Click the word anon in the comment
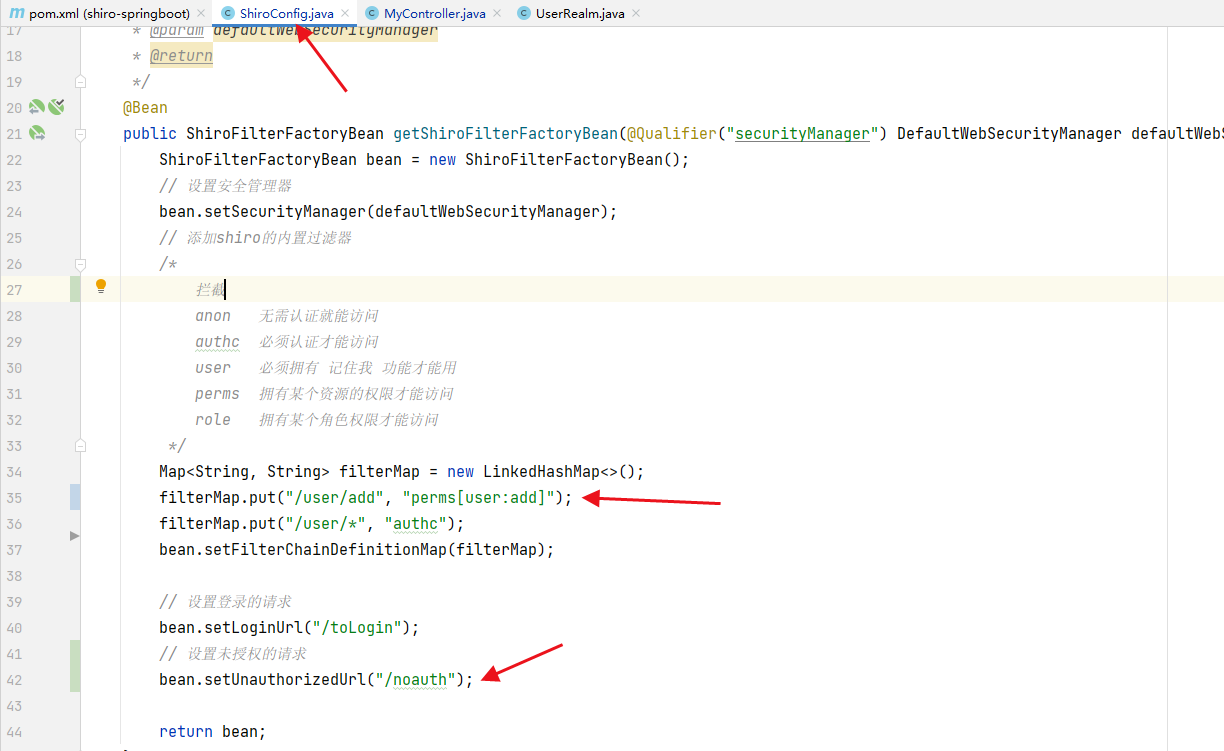The width and height of the screenshot is (1224, 751). pyautogui.click(x=213, y=316)
